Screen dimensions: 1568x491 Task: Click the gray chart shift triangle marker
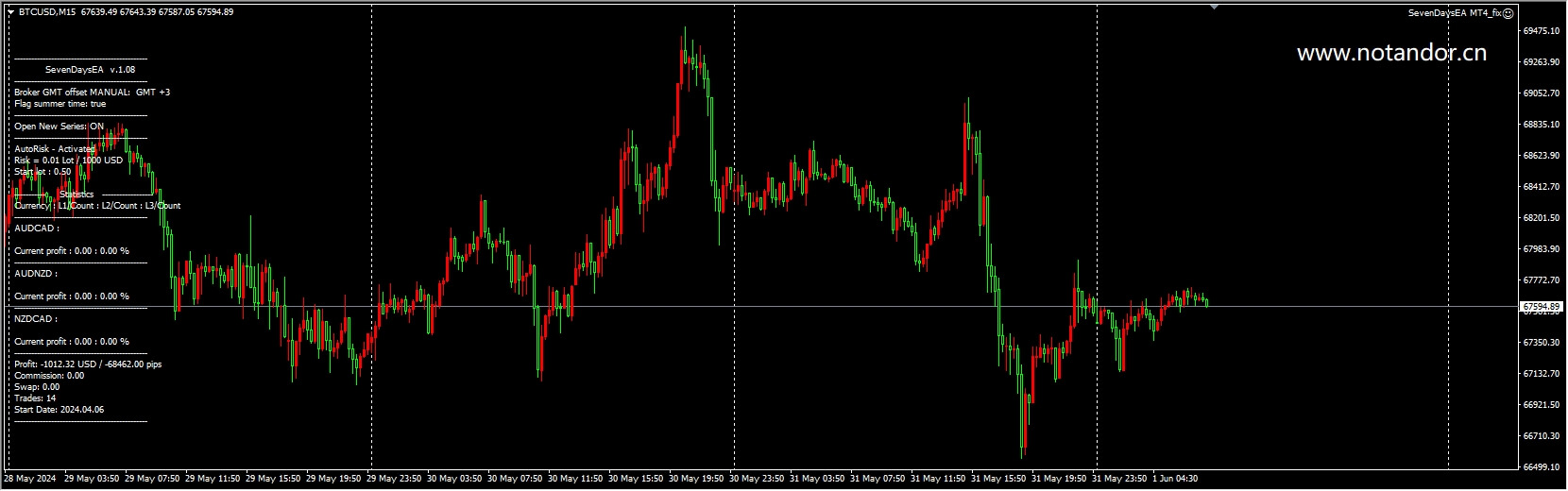[1215, 7]
